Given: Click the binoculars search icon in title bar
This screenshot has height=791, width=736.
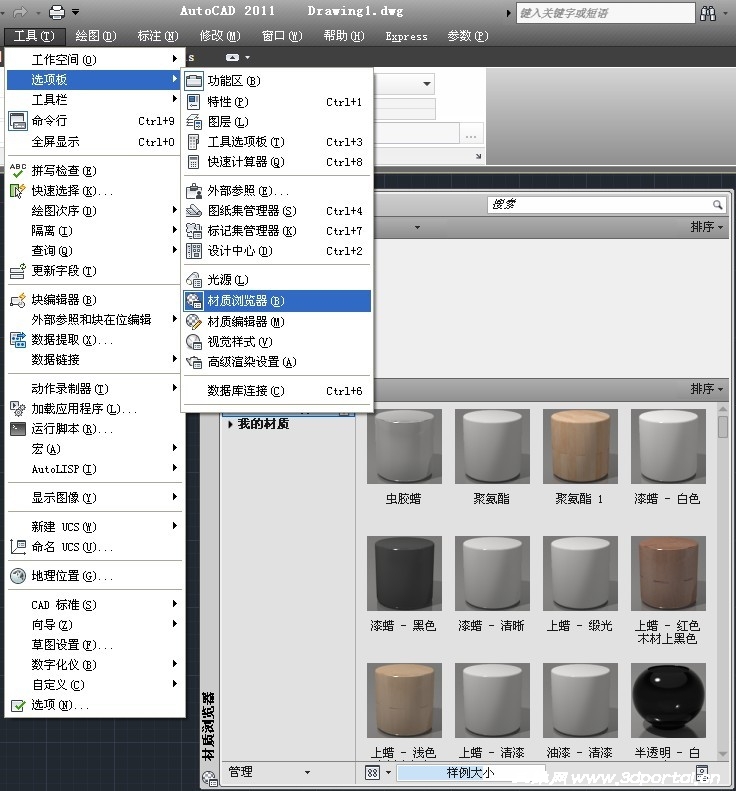Looking at the screenshot, I should (708, 13).
